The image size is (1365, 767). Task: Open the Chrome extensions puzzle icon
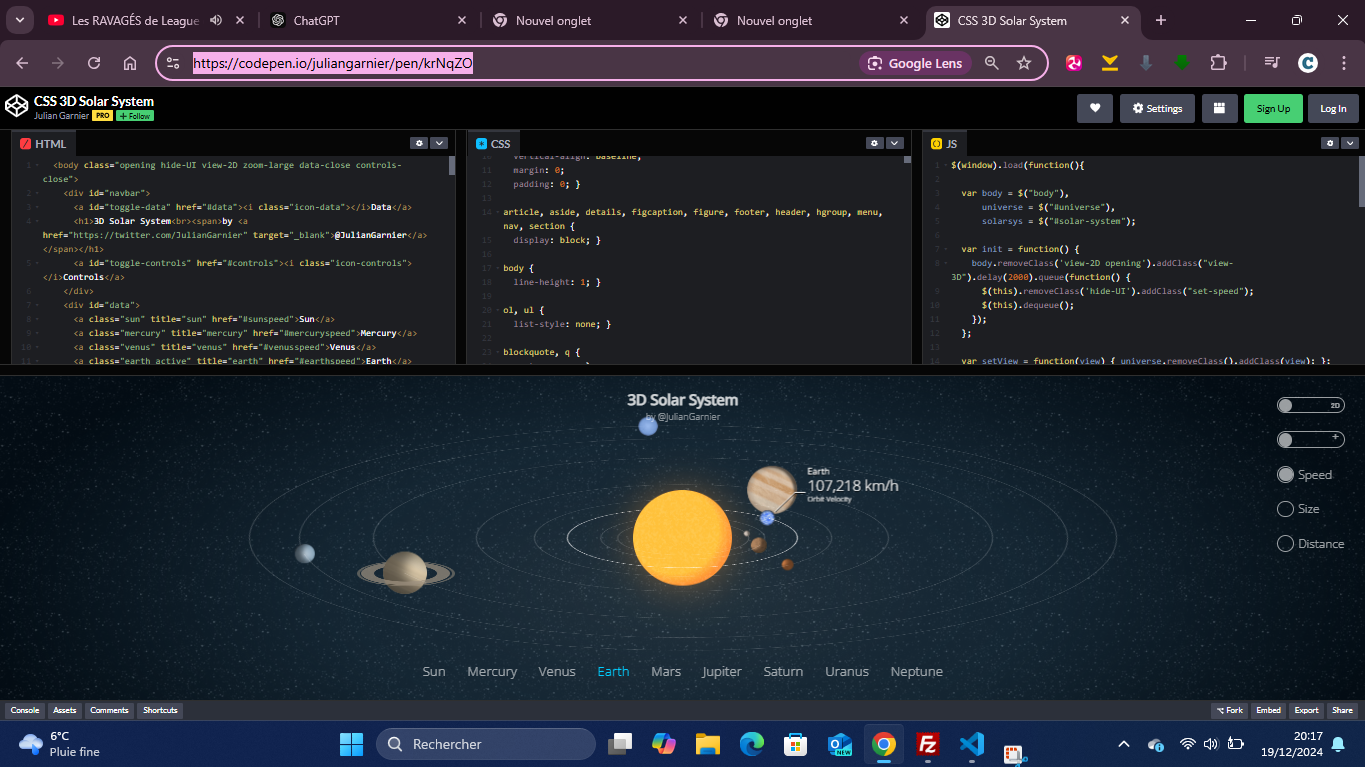pos(1218,63)
